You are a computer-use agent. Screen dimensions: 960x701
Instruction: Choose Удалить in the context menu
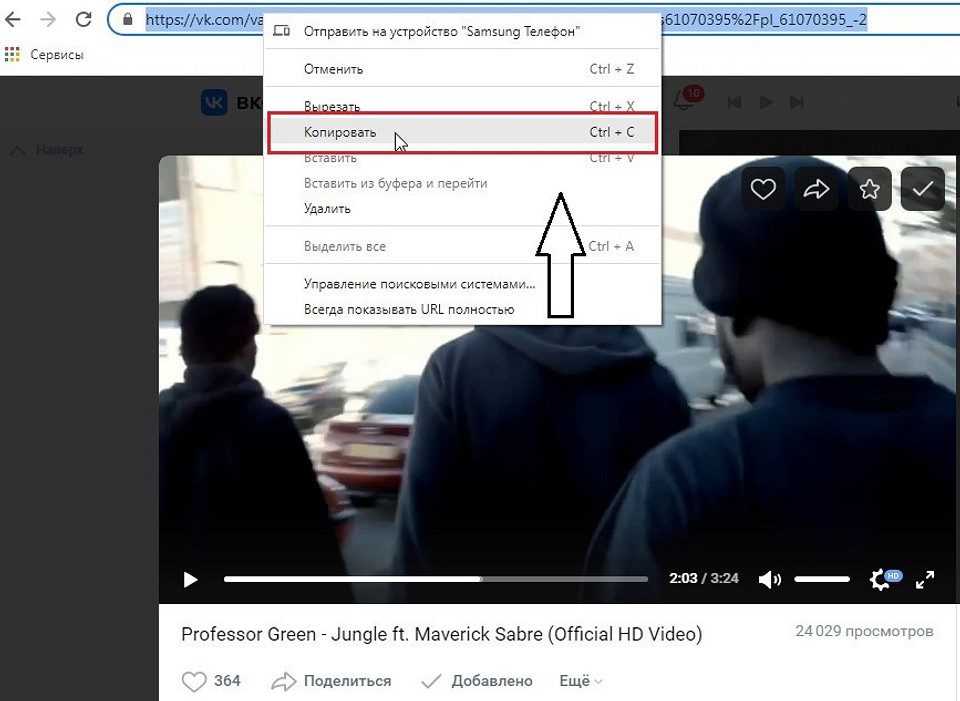[462, 209]
